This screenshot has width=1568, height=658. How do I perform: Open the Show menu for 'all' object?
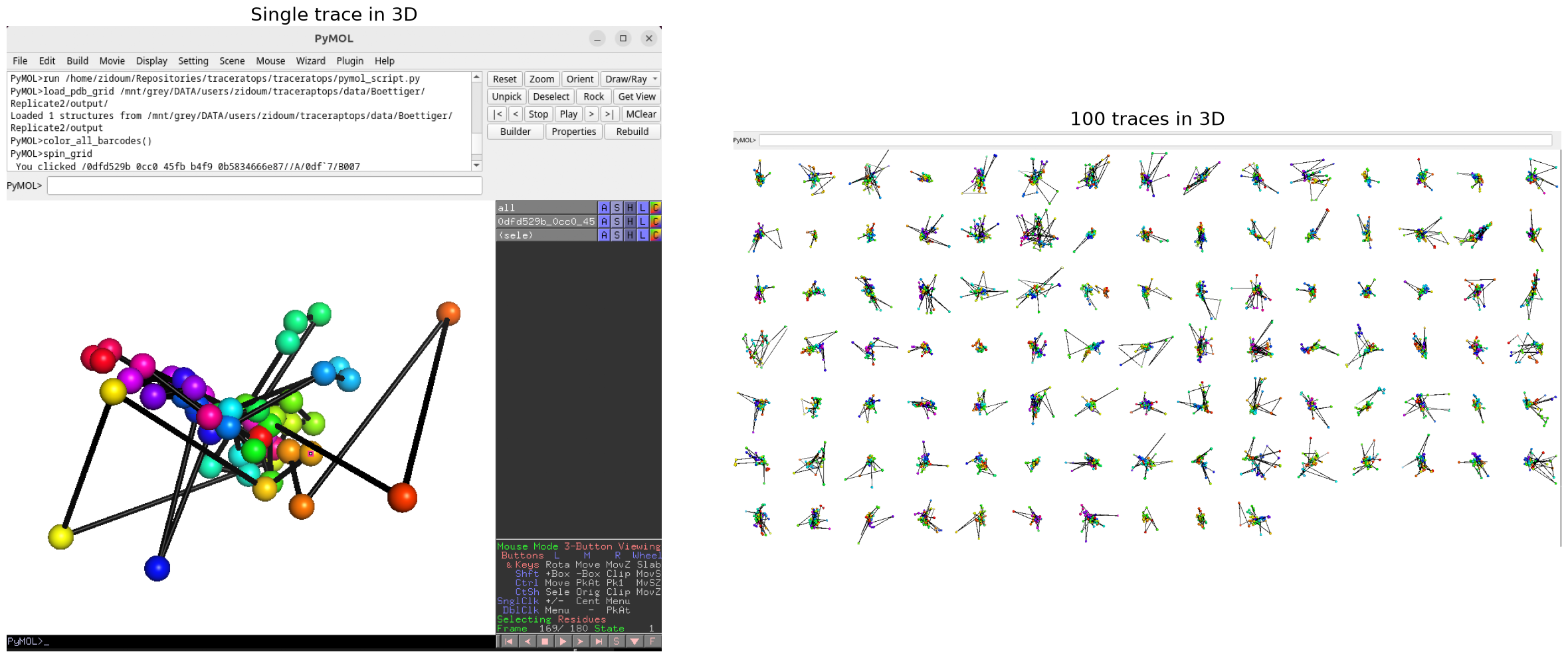[x=617, y=208]
